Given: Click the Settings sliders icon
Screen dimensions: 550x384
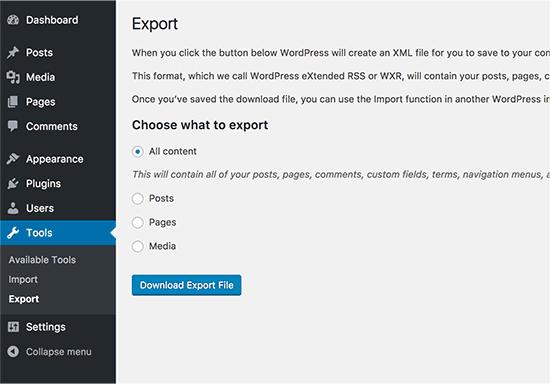Looking at the screenshot, I should pos(13,327).
